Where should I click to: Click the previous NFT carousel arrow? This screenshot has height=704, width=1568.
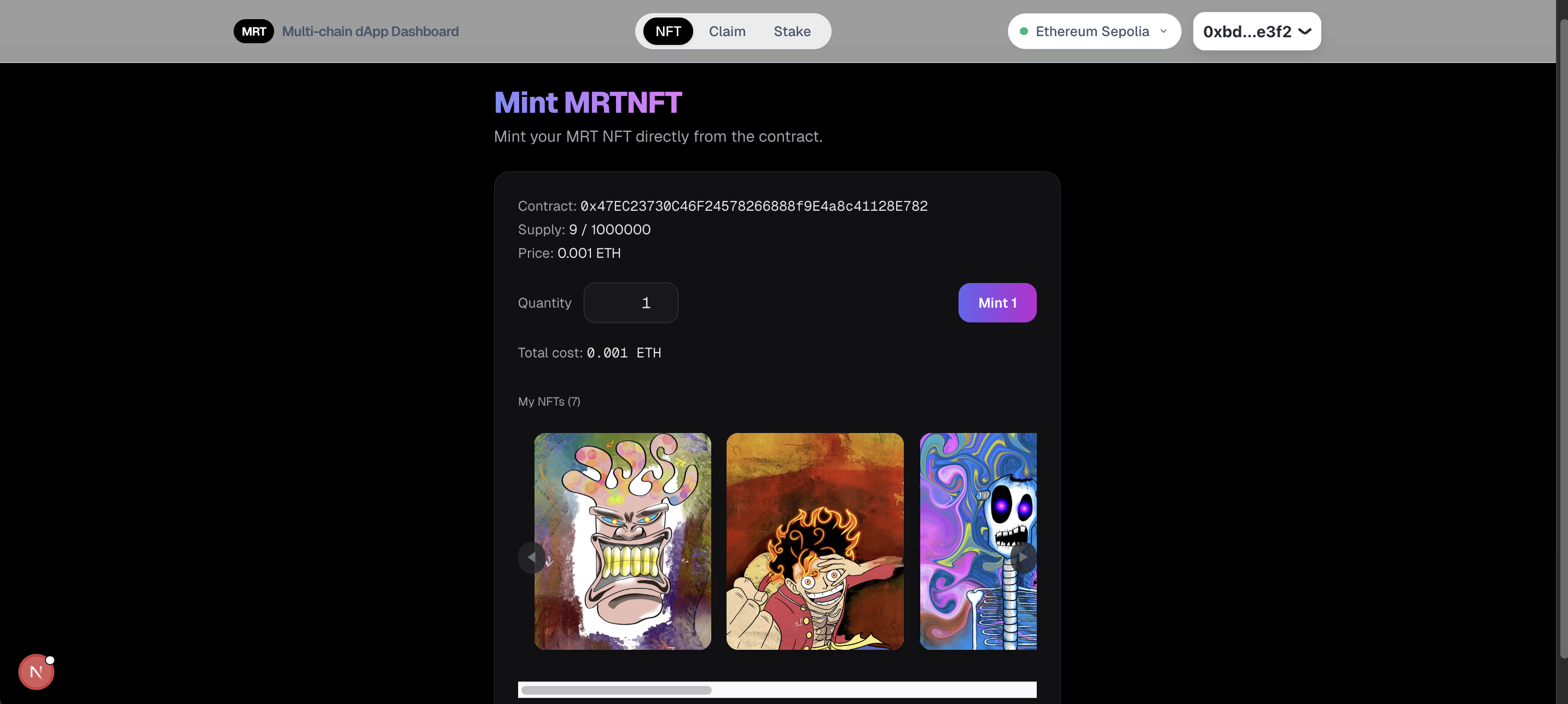(x=532, y=557)
